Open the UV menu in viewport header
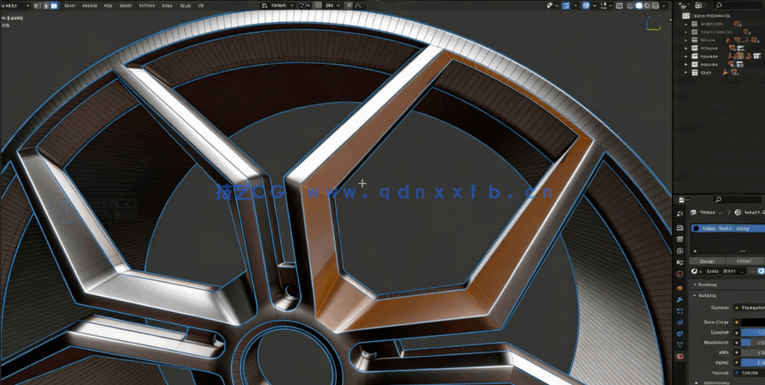Image resolution: width=765 pixels, height=385 pixels. (x=201, y=5)
